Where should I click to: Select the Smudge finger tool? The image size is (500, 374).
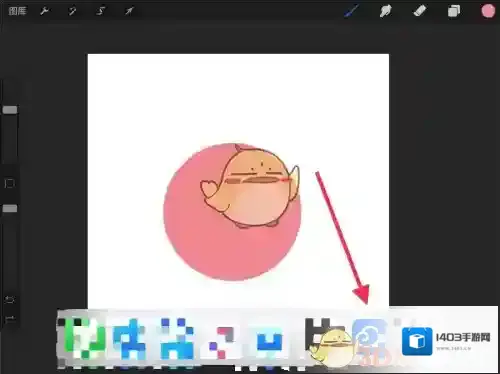click(x=385, y=11)
